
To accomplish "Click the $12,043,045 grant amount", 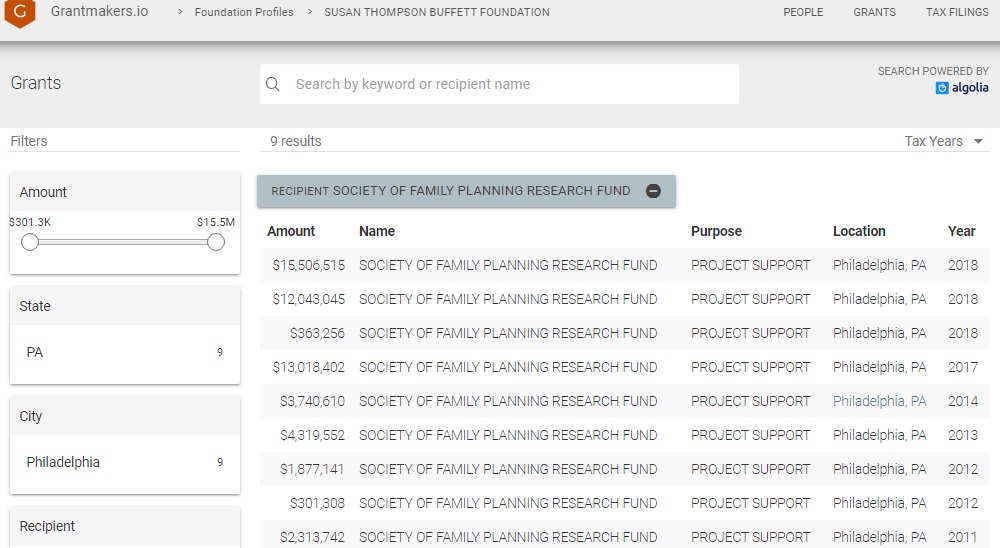I will [309, 299].
